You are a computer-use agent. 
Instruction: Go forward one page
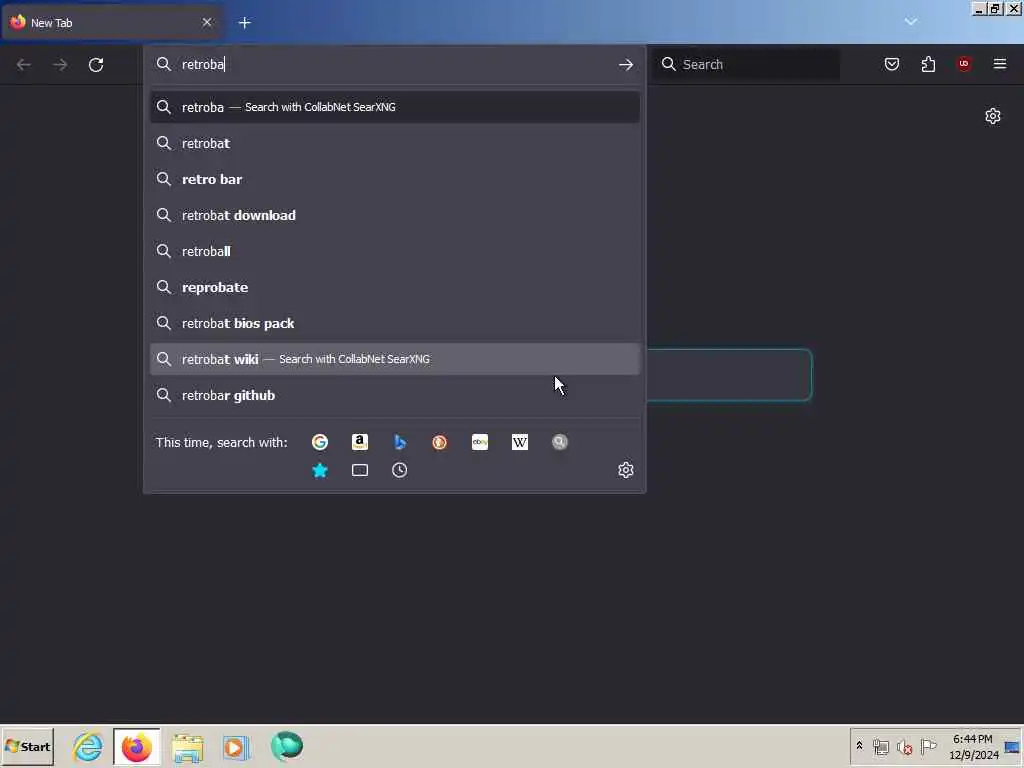(60, 64)
